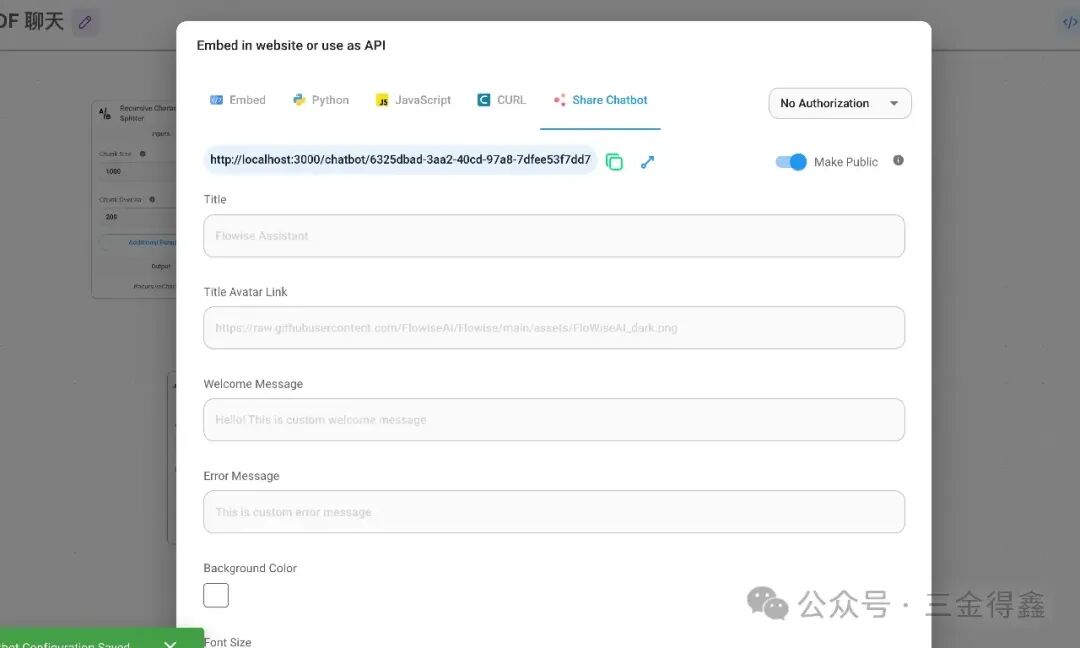Focus the Title input field
Image resolution: width=1080 pixels, height=648 pixels.
553,236
